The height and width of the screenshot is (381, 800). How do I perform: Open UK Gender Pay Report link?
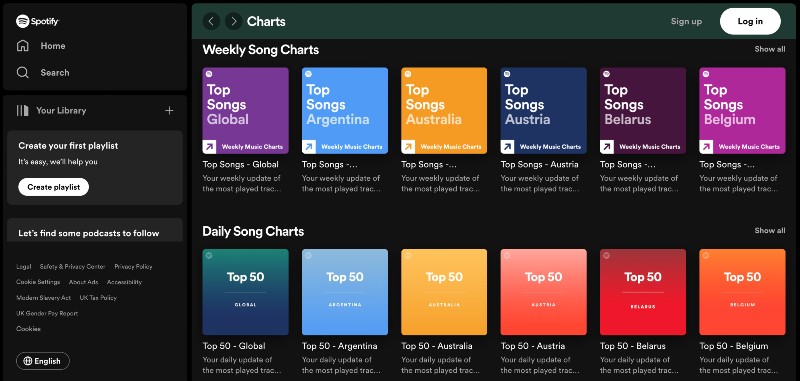(47, 313)
